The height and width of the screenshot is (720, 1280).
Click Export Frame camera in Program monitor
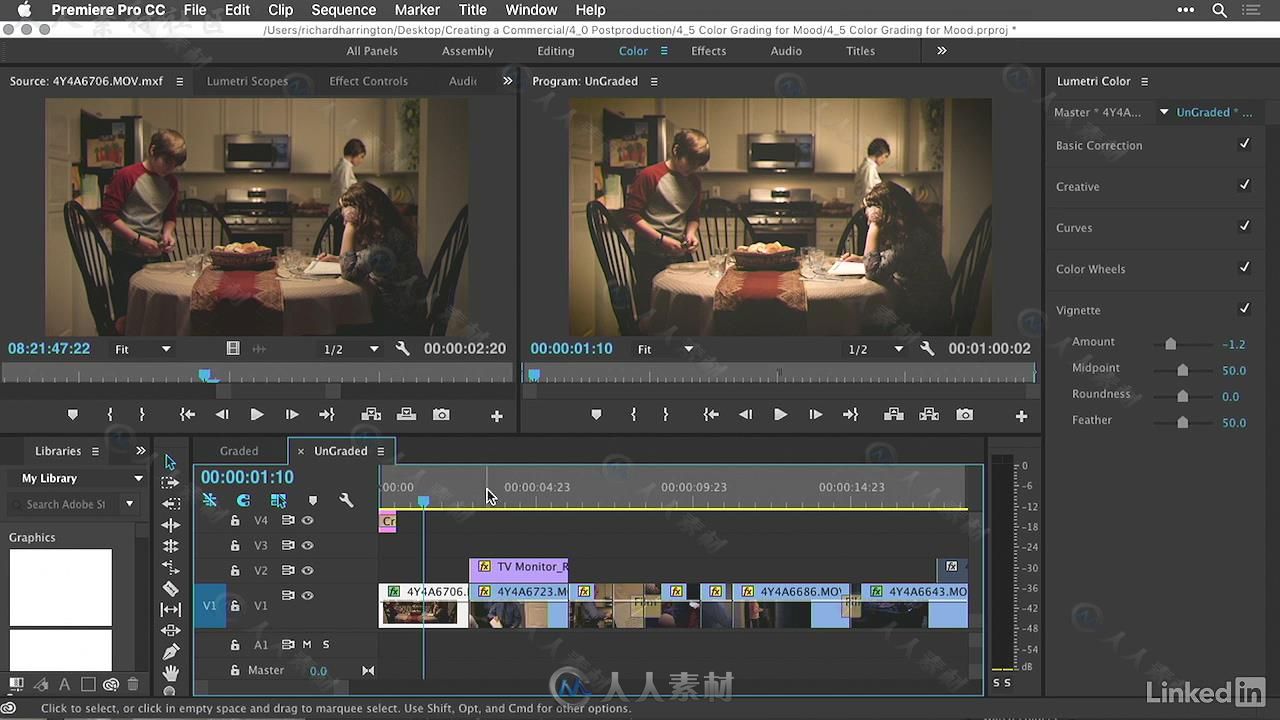click(x=964, y=415)
